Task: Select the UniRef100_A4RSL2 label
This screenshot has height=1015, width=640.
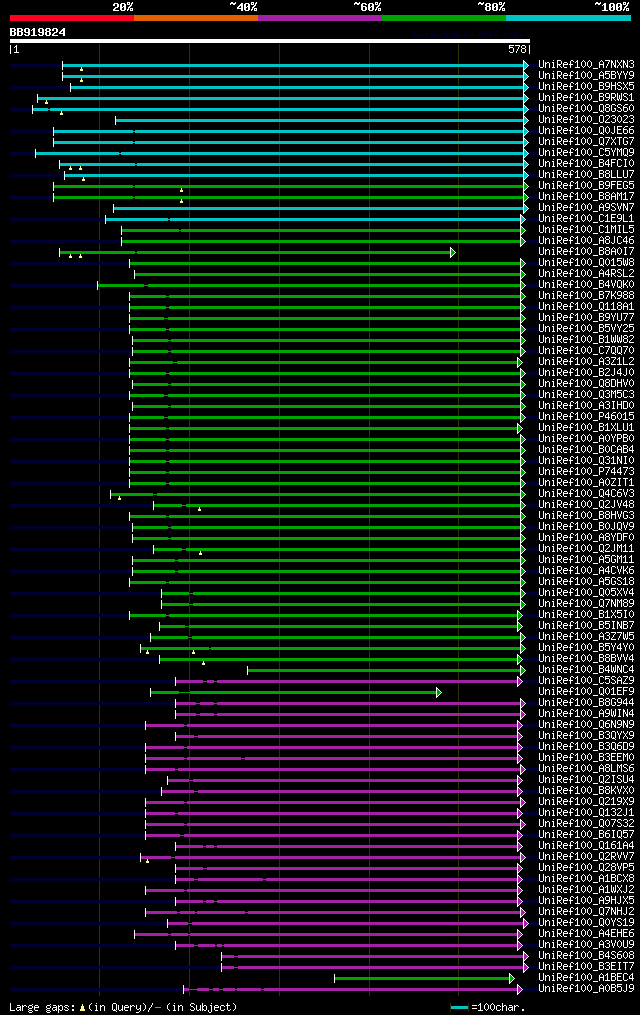Action: pyautogui.click(x=586, y=274)
